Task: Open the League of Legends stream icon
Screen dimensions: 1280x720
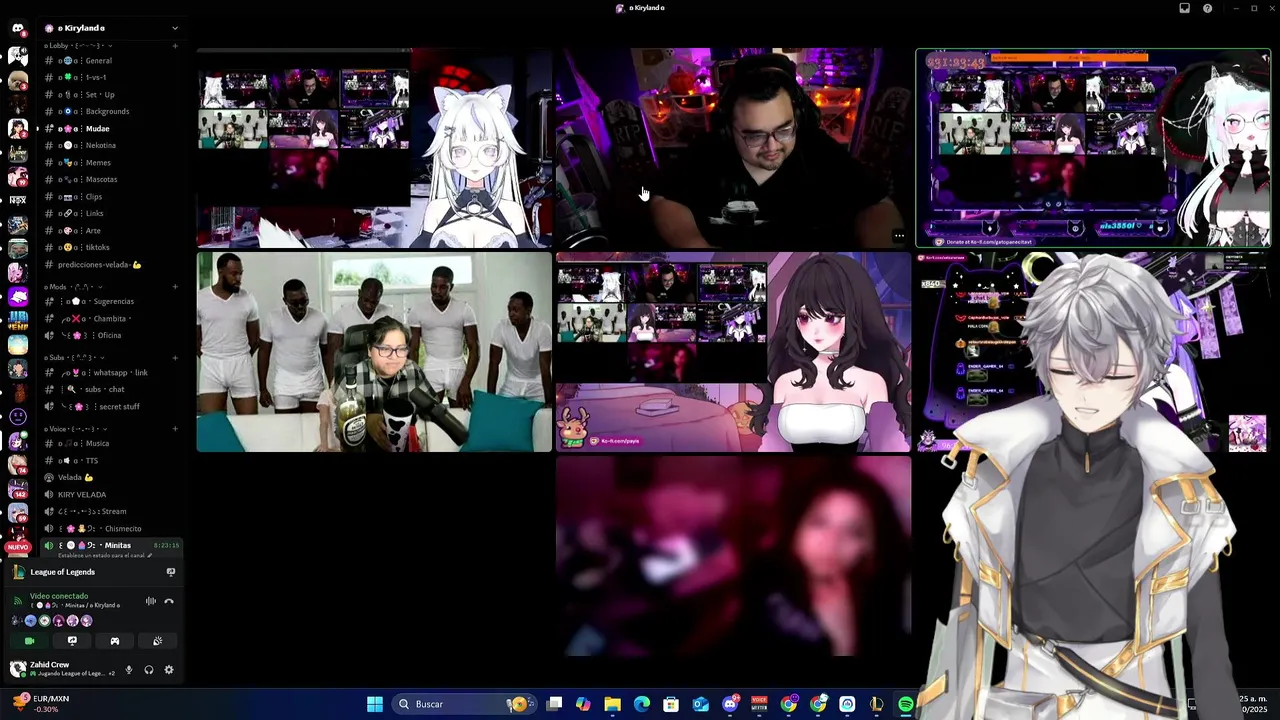Action: click(170, 572)
